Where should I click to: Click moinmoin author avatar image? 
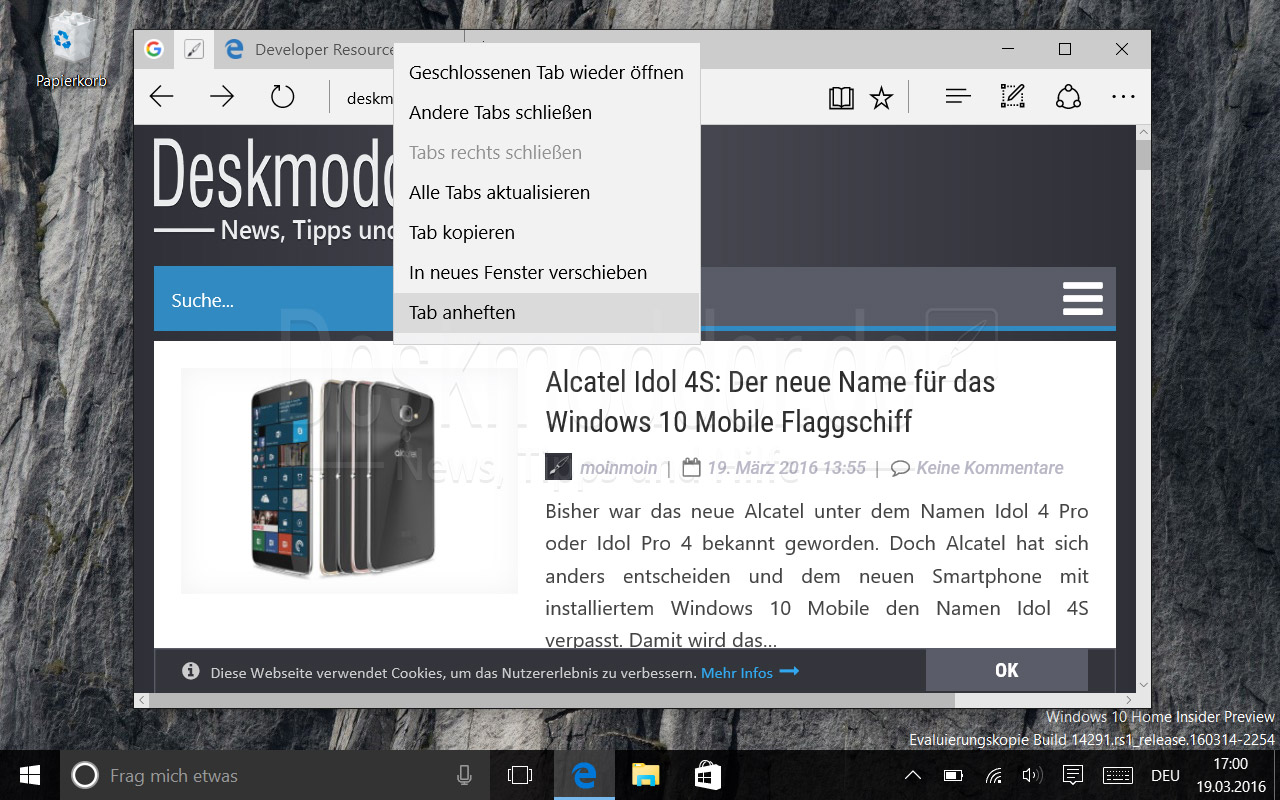(x=558, y=467)
